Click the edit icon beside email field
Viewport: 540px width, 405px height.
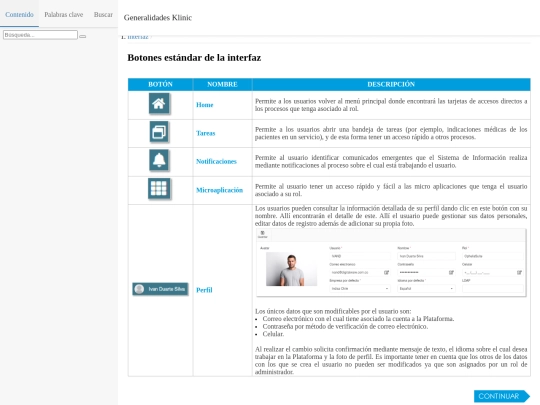tap(386, 272)
